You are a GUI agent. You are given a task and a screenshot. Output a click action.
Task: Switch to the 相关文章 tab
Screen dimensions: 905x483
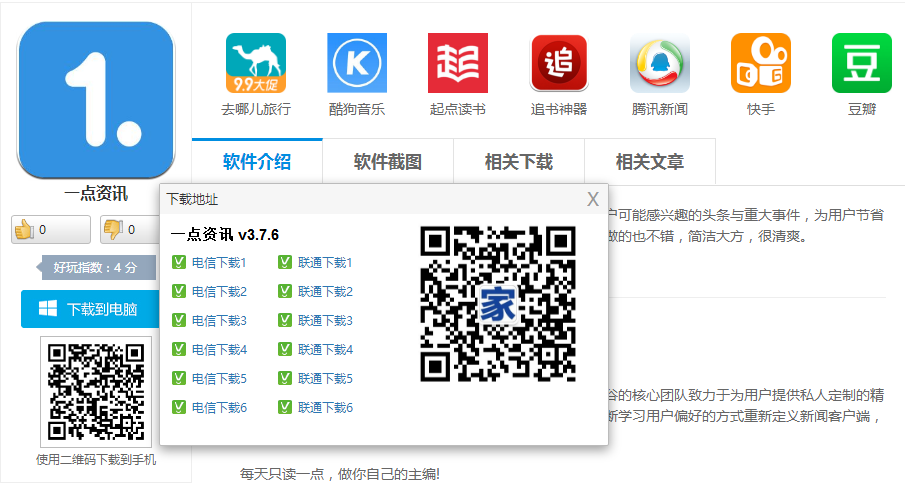650,162
